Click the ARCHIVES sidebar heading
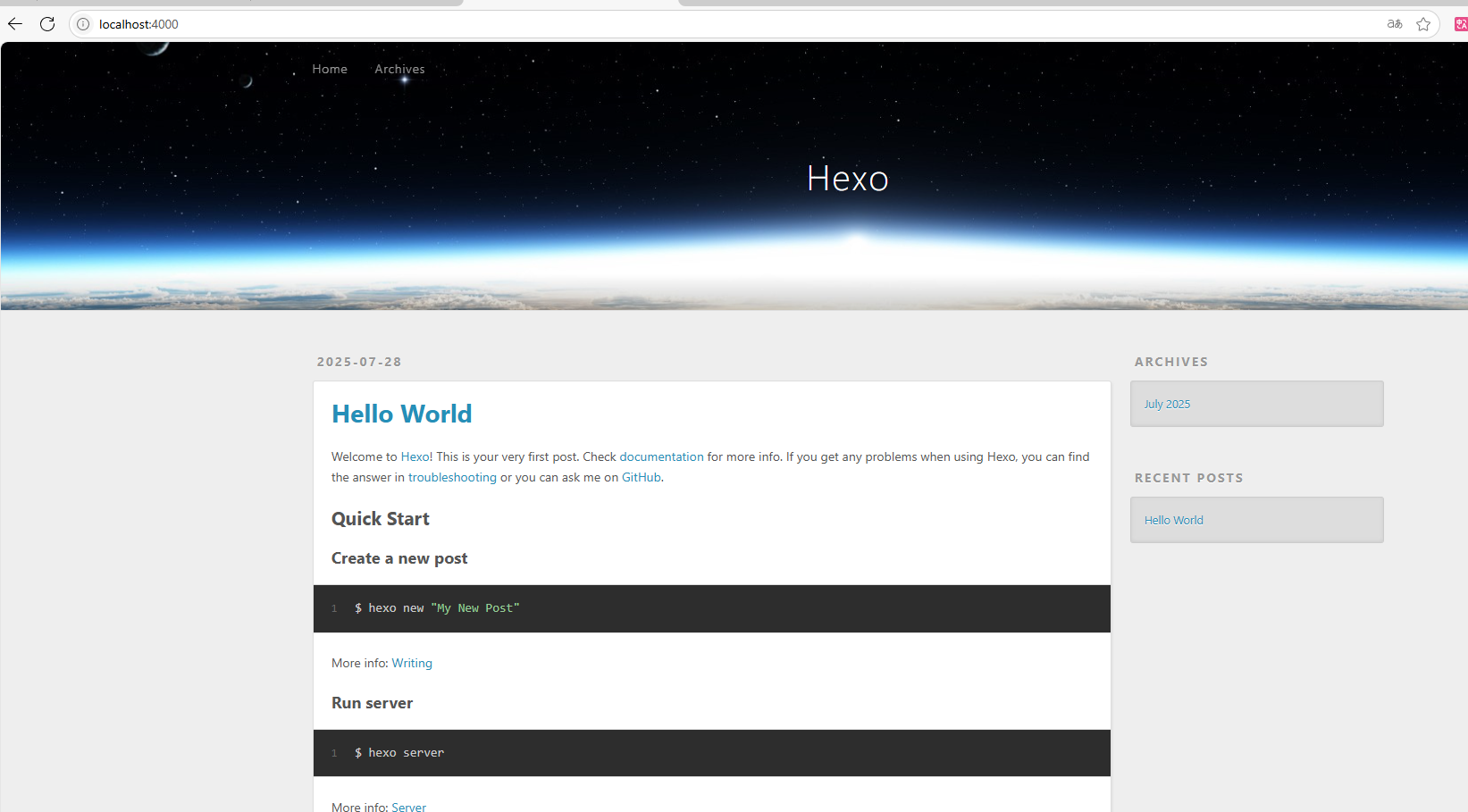This screenshot has width=1468, height=812. tap(1171, 362)
